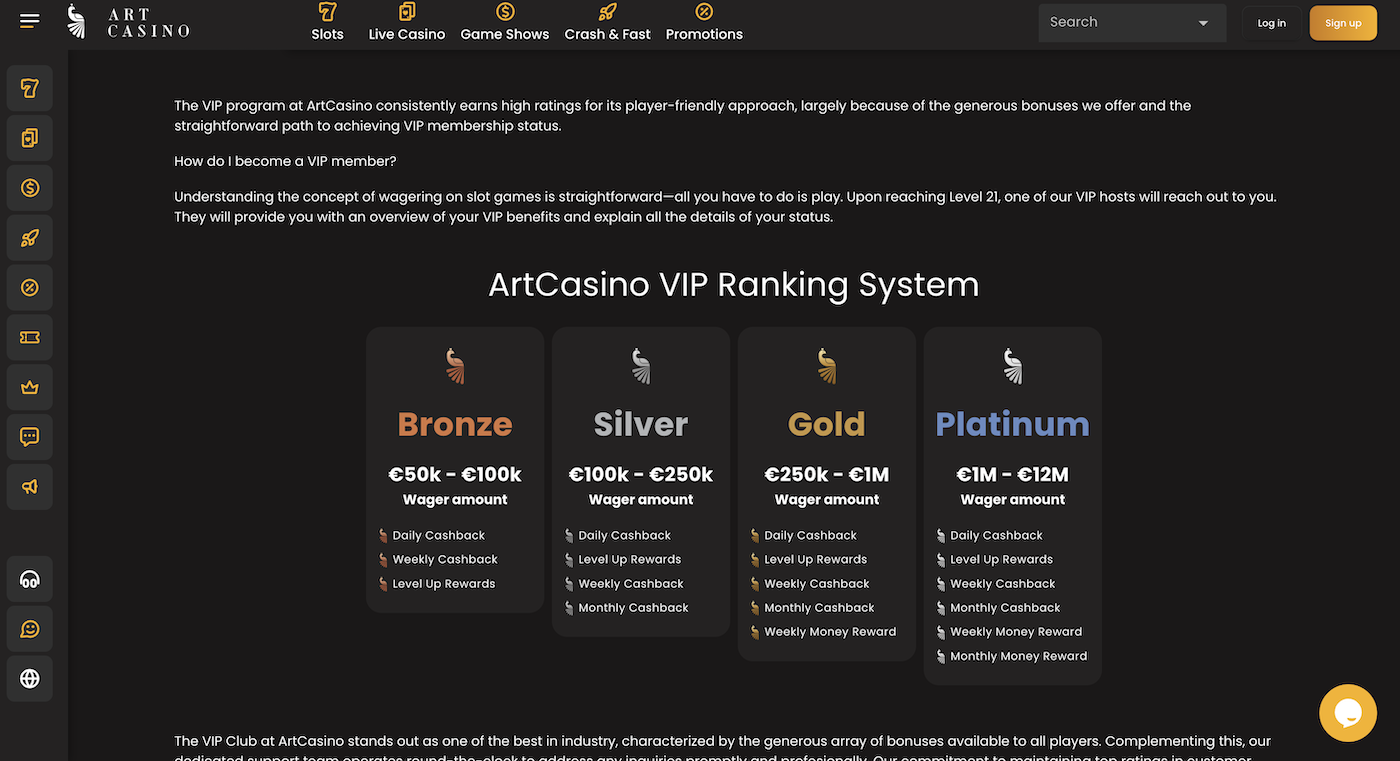This screenshot has height=761, width=1400.
Task: Open the orange live chat bubble
Action: [1347, 712]
